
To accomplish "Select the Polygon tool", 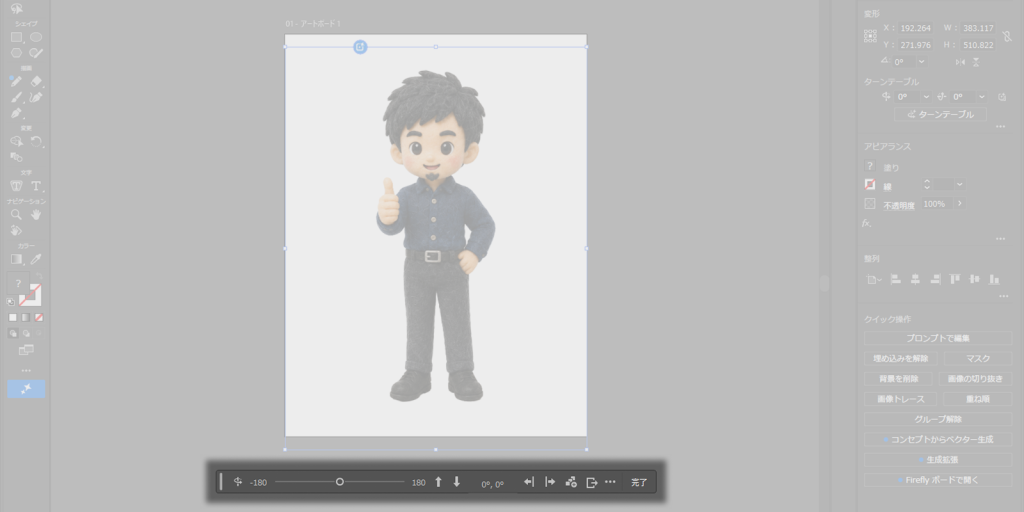I will coord(16,53).
